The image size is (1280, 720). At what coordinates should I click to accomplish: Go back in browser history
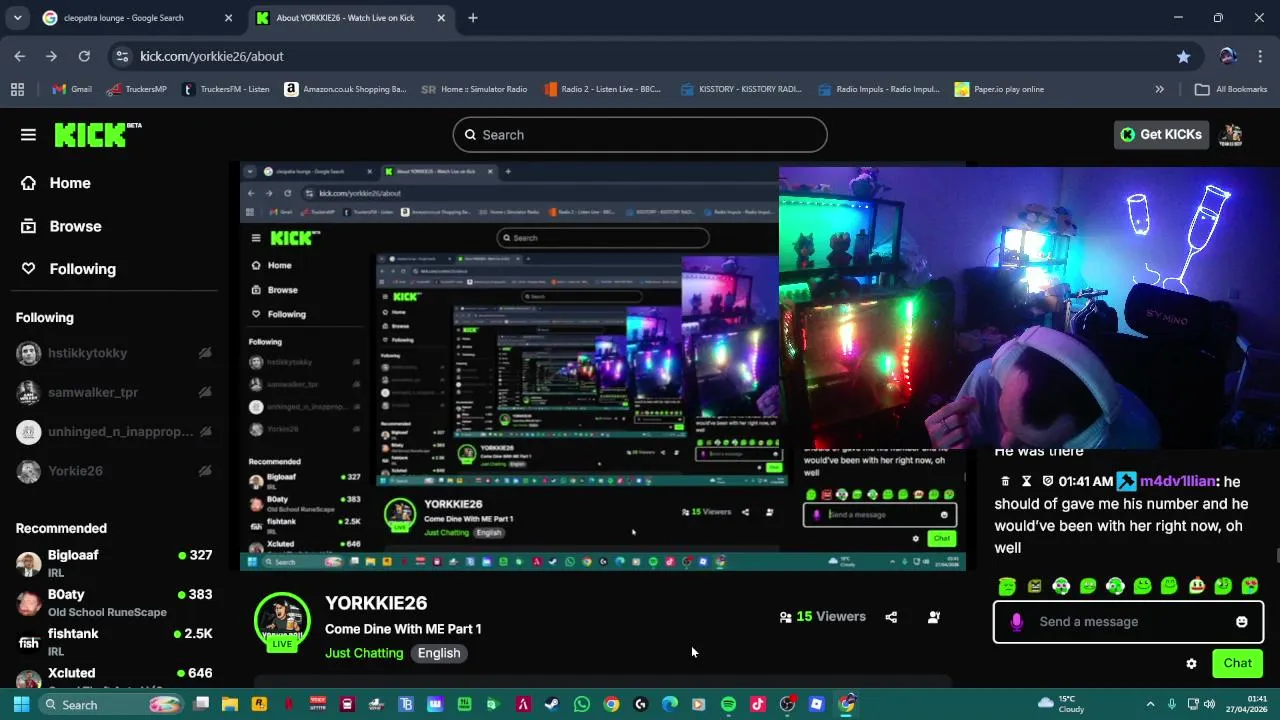[x=20, y=56]
